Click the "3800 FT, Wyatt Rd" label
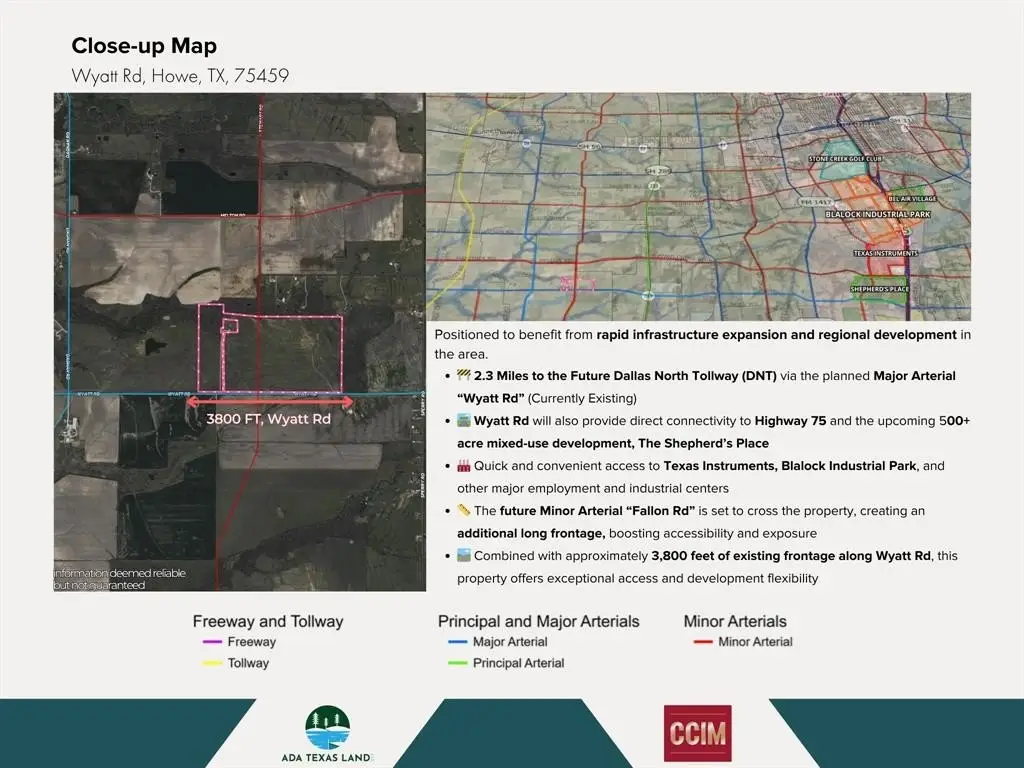The image size is (1024, 768). coord(268,419)
